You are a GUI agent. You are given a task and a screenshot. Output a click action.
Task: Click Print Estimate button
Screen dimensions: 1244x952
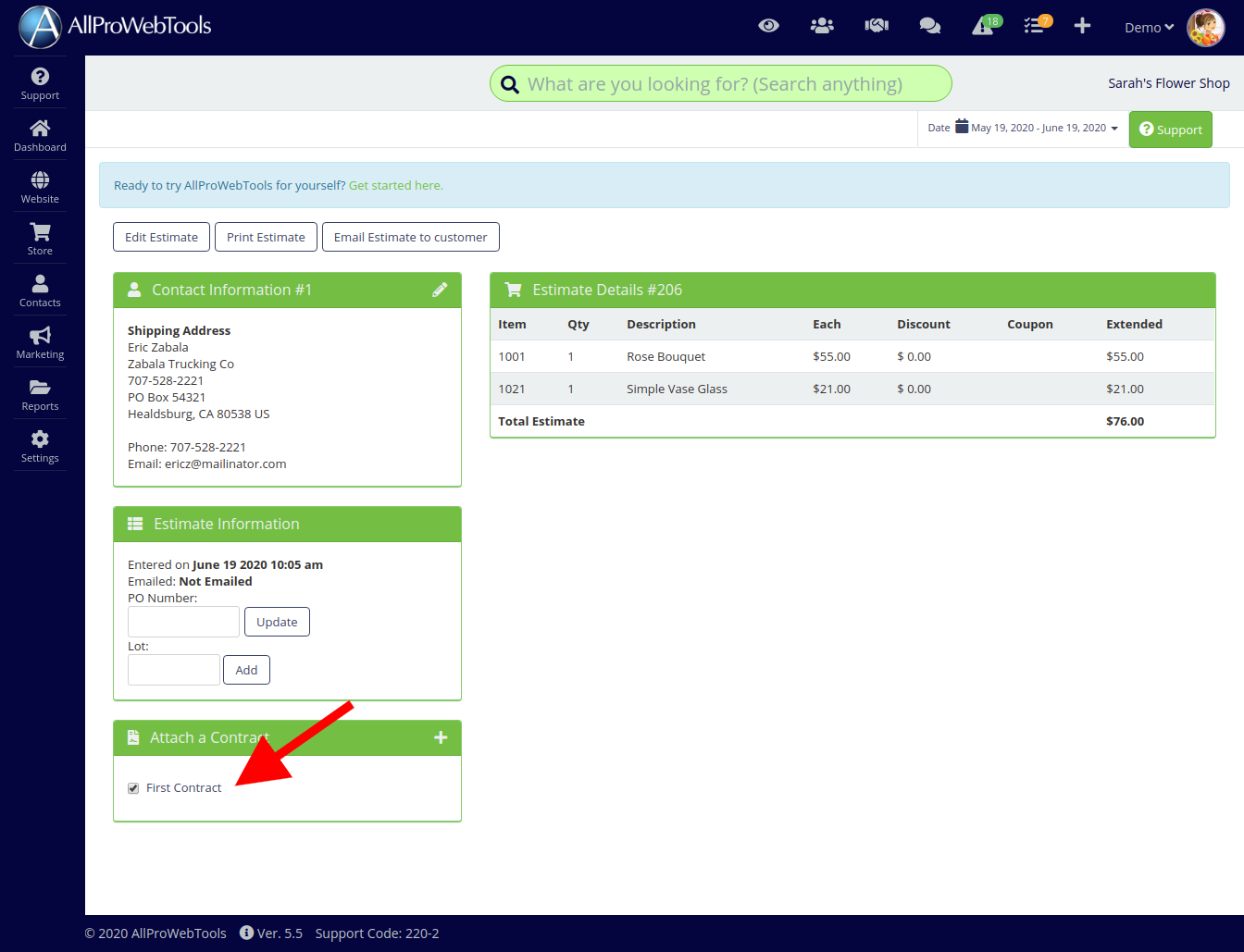266,237
